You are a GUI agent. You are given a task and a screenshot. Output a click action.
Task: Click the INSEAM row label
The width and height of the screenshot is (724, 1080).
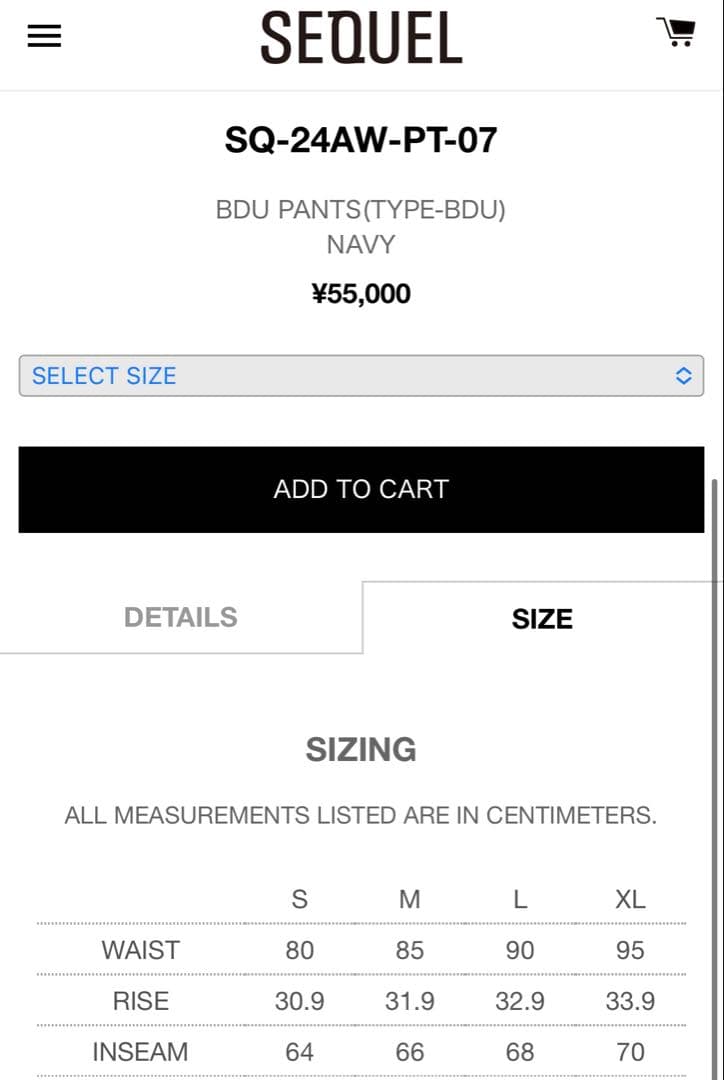pos(140,1052)
